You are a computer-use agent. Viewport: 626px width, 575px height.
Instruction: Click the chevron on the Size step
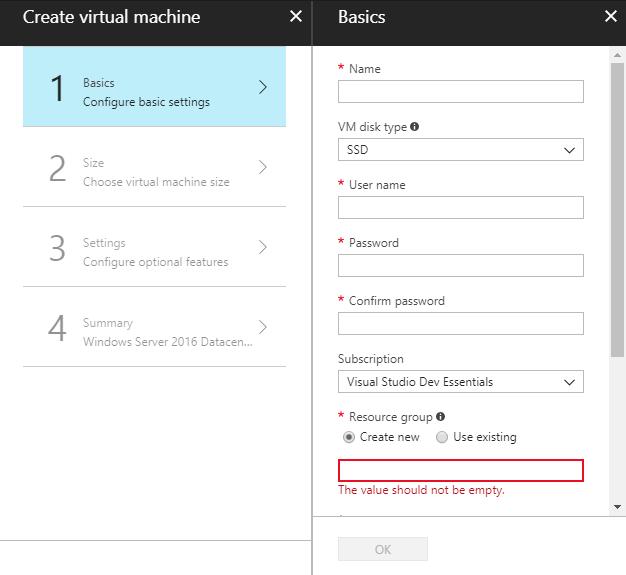tap(263, 167)
